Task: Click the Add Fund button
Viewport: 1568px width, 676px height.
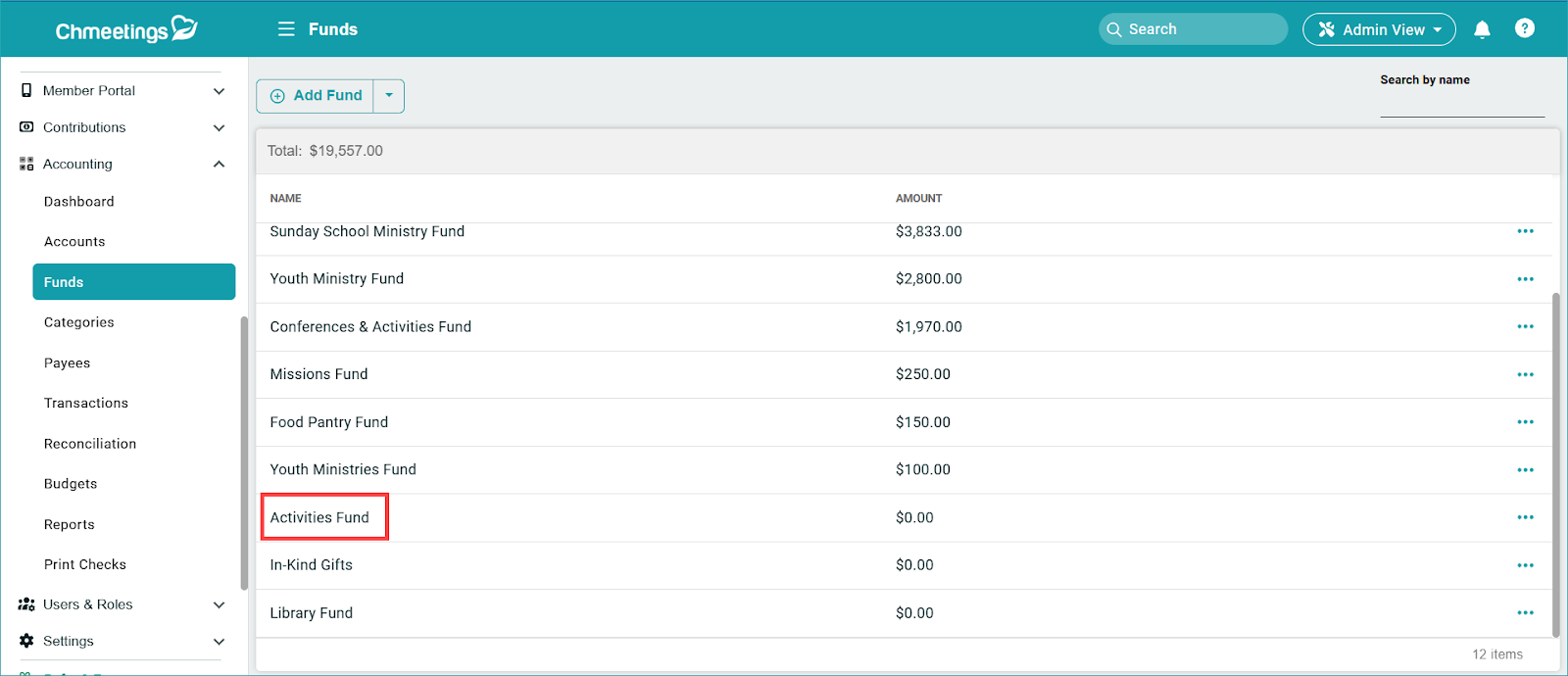Action: (316, 96)
